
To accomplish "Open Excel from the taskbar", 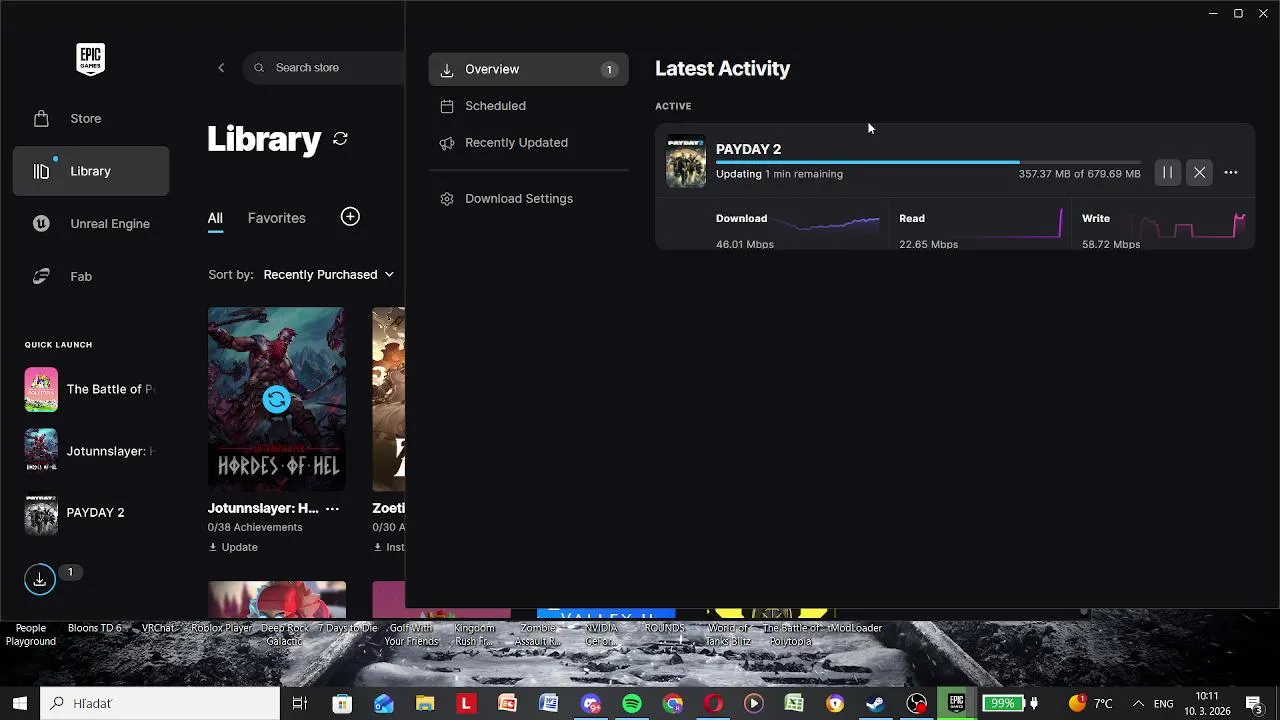I will pos(794,704).
